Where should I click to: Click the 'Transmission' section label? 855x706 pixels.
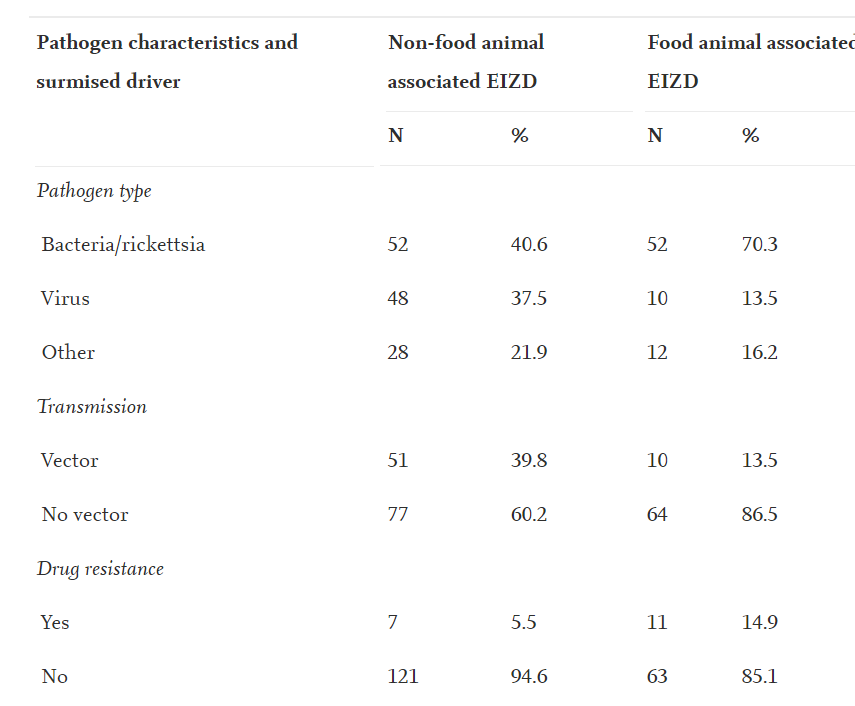pyautogui.click(x=92, y=406)
